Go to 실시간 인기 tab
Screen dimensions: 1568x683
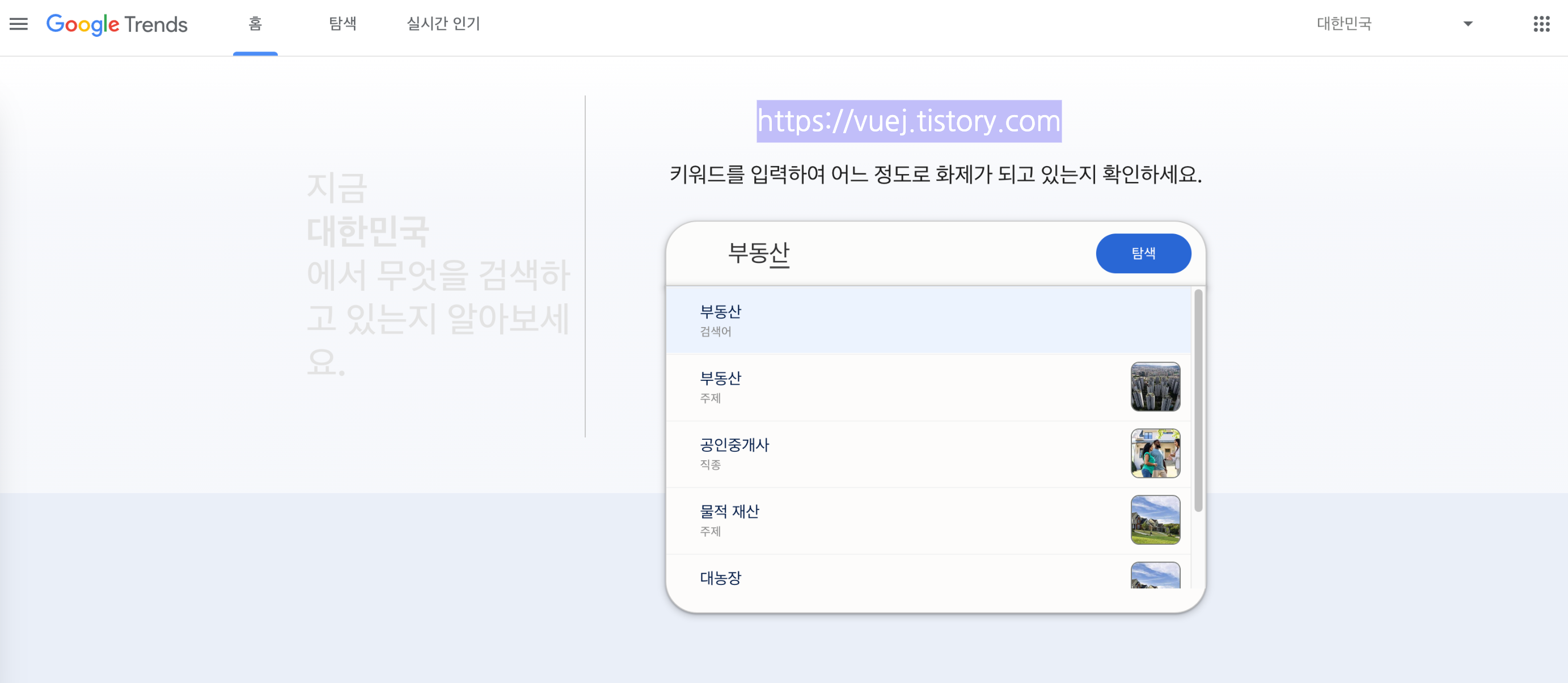[443, 24]
